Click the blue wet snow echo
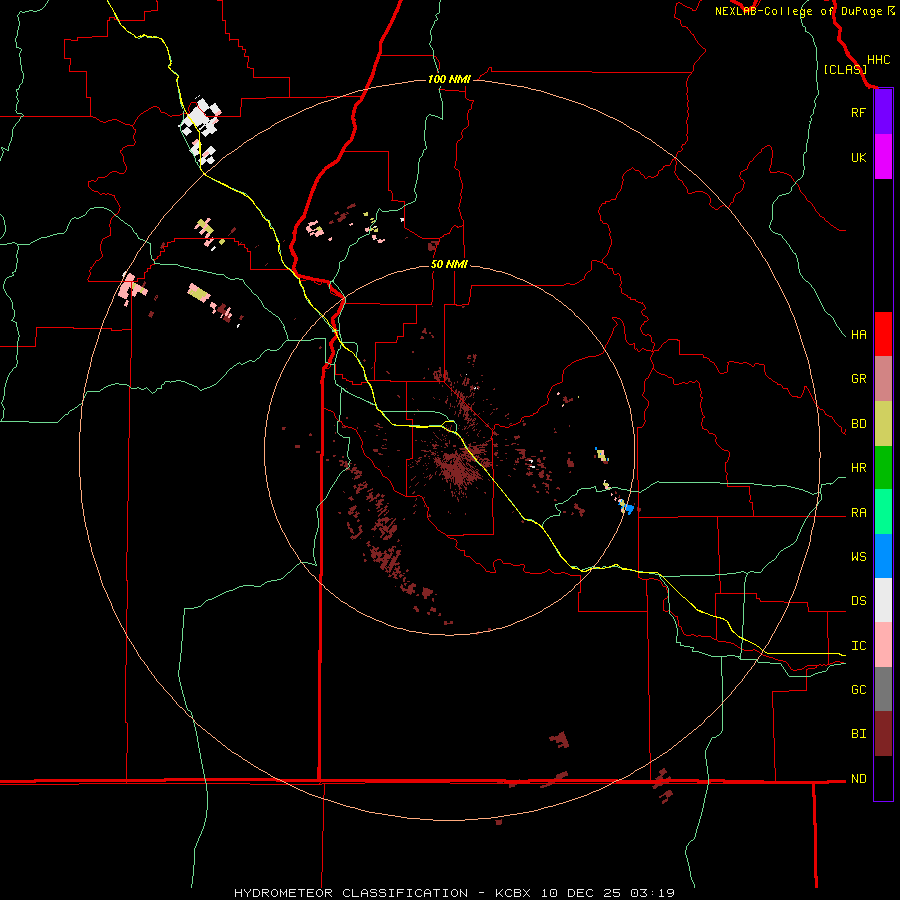Screen dimensions: 900x900 point(628,509)
